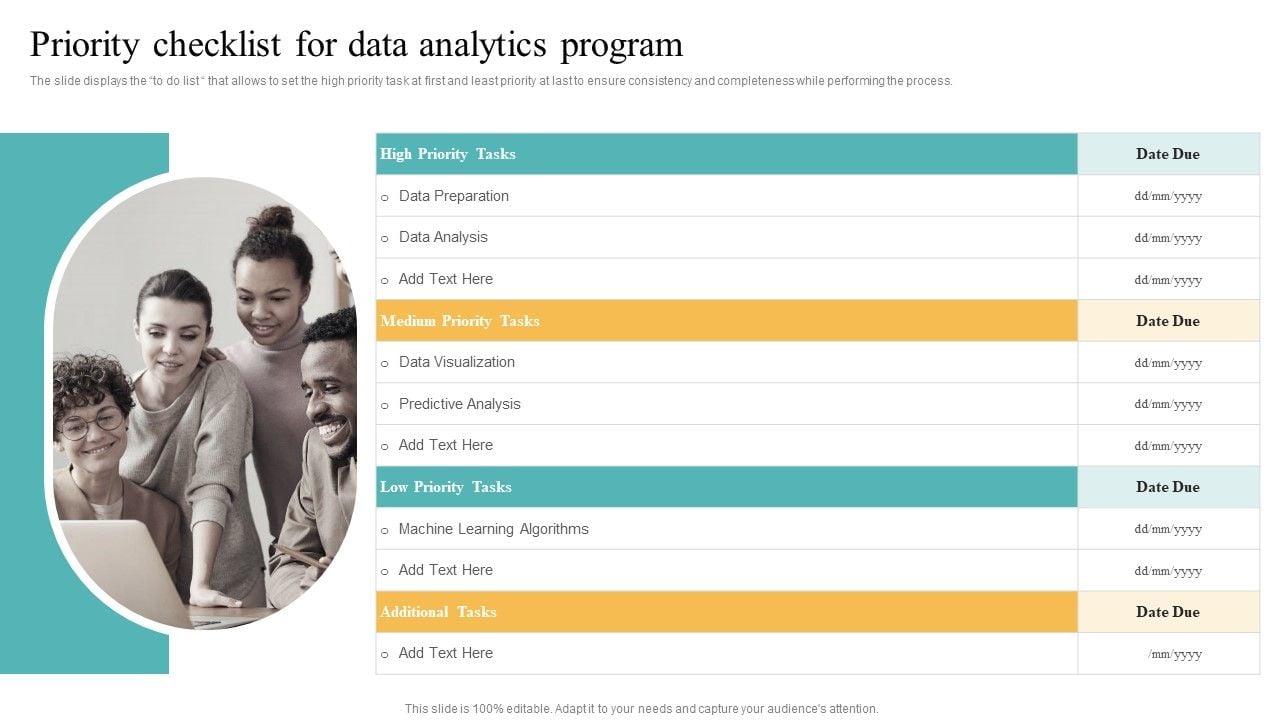Click the Data Visualization task text
Image resolution: width=1280 pixels, height=720 pixels.
tap(457, 362)
